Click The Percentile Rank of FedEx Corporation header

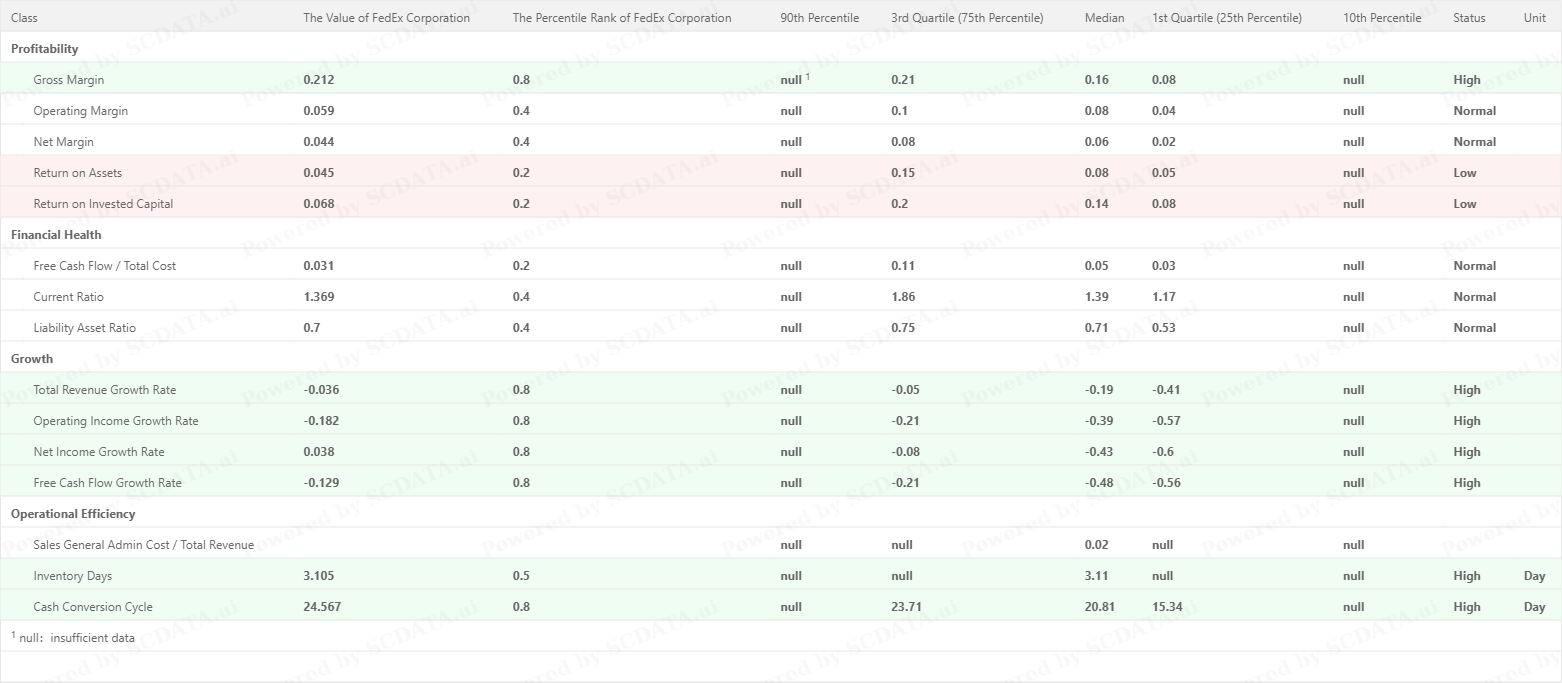621,18
